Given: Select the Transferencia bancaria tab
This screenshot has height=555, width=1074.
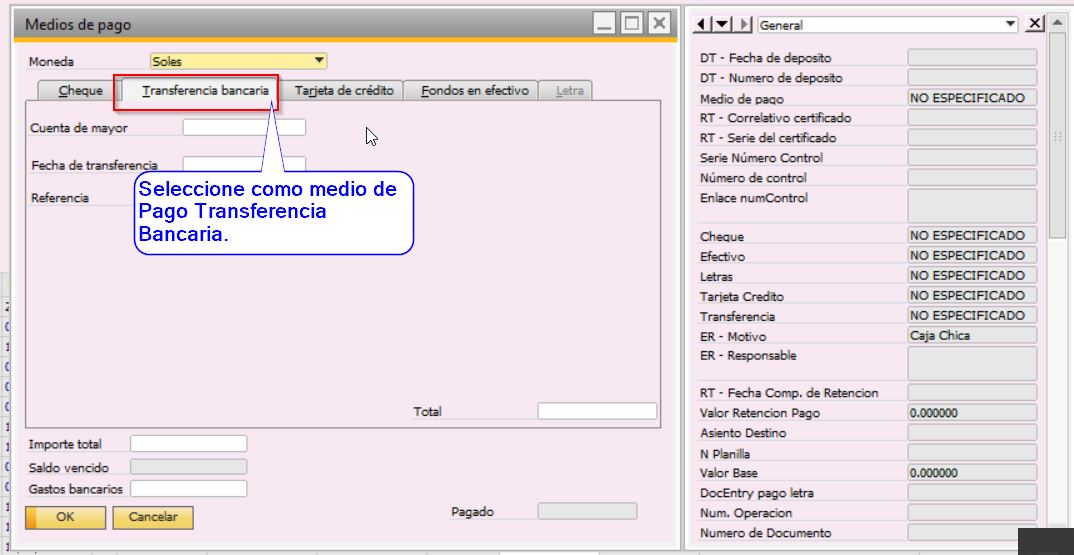Looking at the screenshot, I should click(x=205, y=91).
